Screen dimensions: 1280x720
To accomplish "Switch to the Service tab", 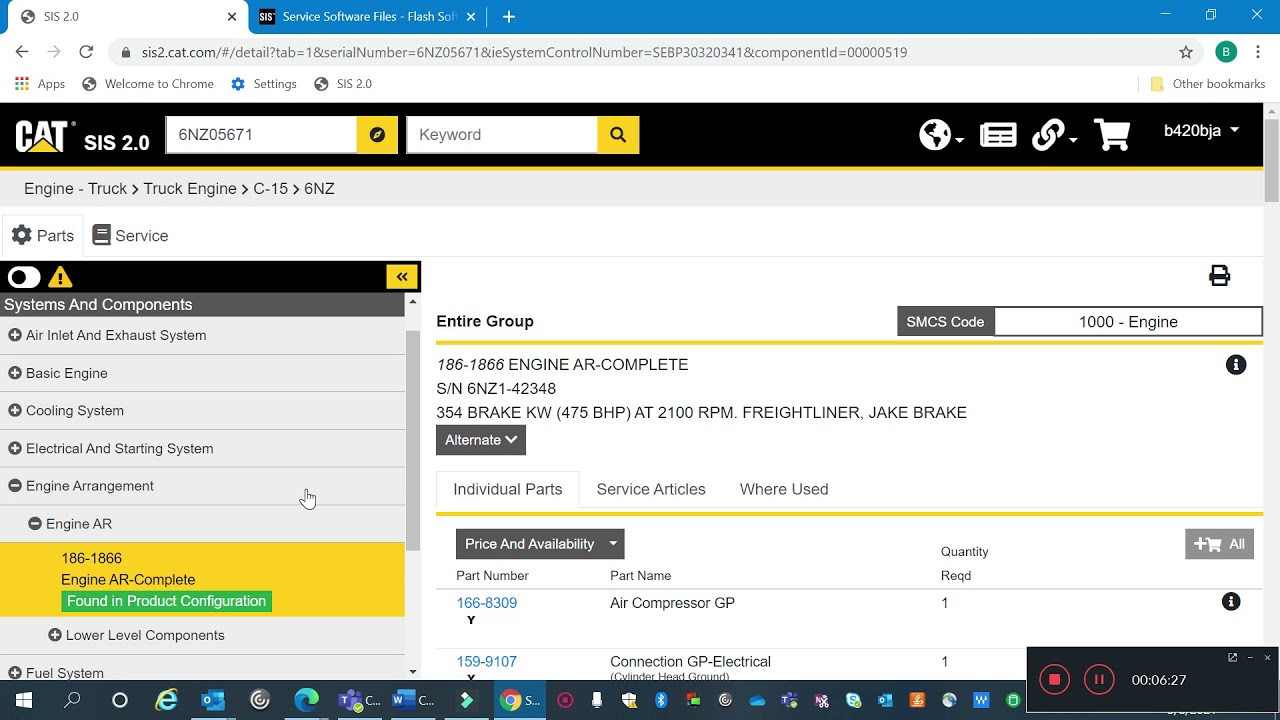I will 130,236.
